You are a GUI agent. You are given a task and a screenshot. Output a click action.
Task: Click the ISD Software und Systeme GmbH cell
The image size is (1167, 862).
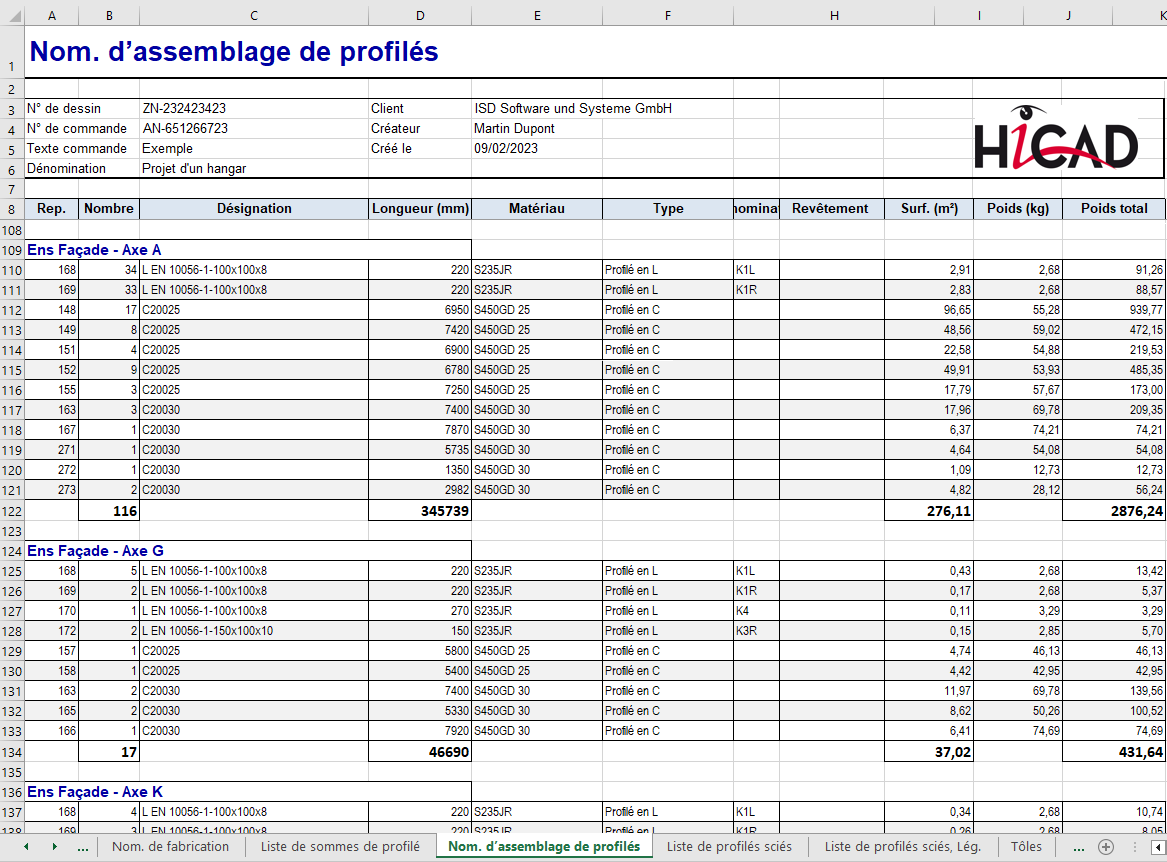573,109
